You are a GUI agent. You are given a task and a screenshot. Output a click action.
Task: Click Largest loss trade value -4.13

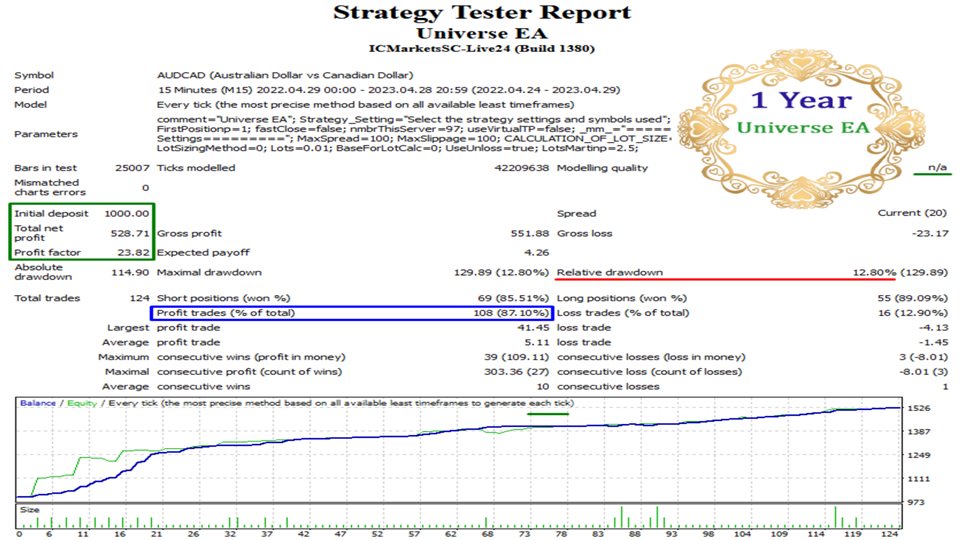pyautogui.click(x=934, y=328)
